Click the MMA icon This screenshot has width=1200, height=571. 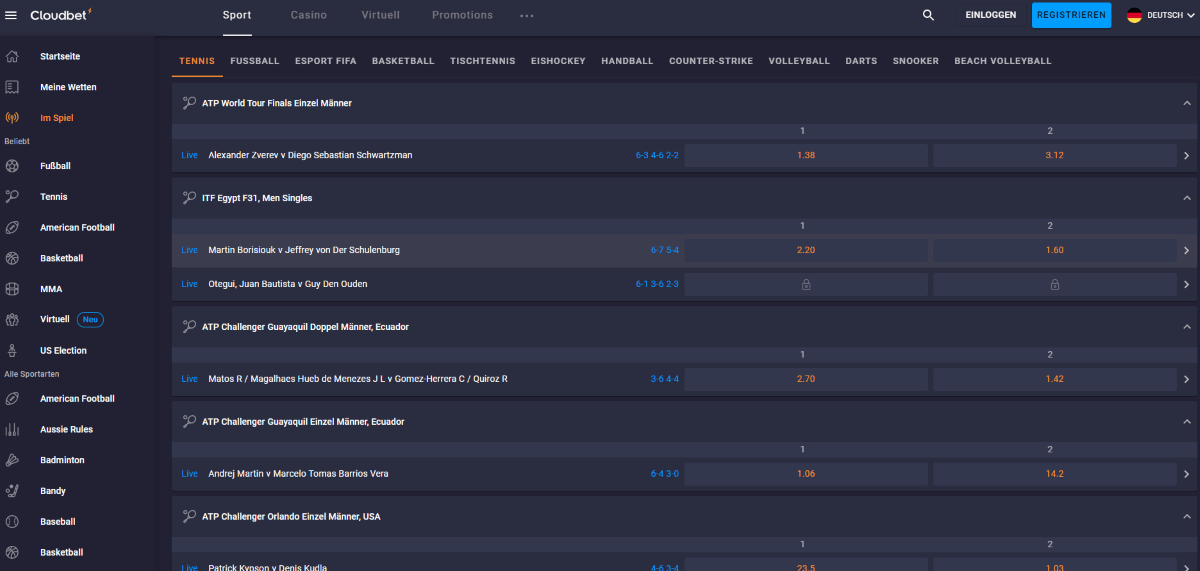pyautogui.click(x=12, y=289)
